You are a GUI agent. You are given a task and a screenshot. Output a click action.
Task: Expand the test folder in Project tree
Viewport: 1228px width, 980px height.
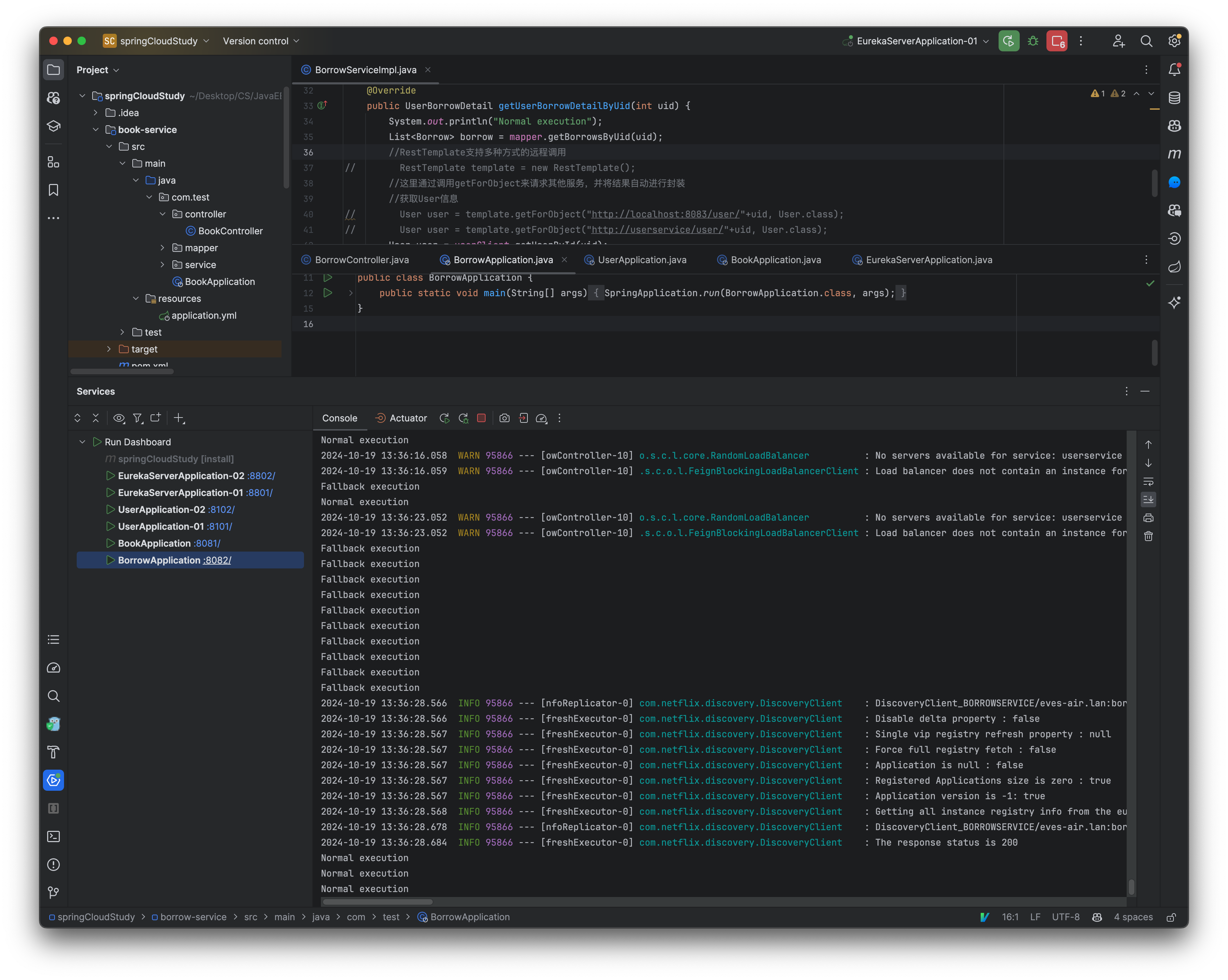(x=122, y=332)
